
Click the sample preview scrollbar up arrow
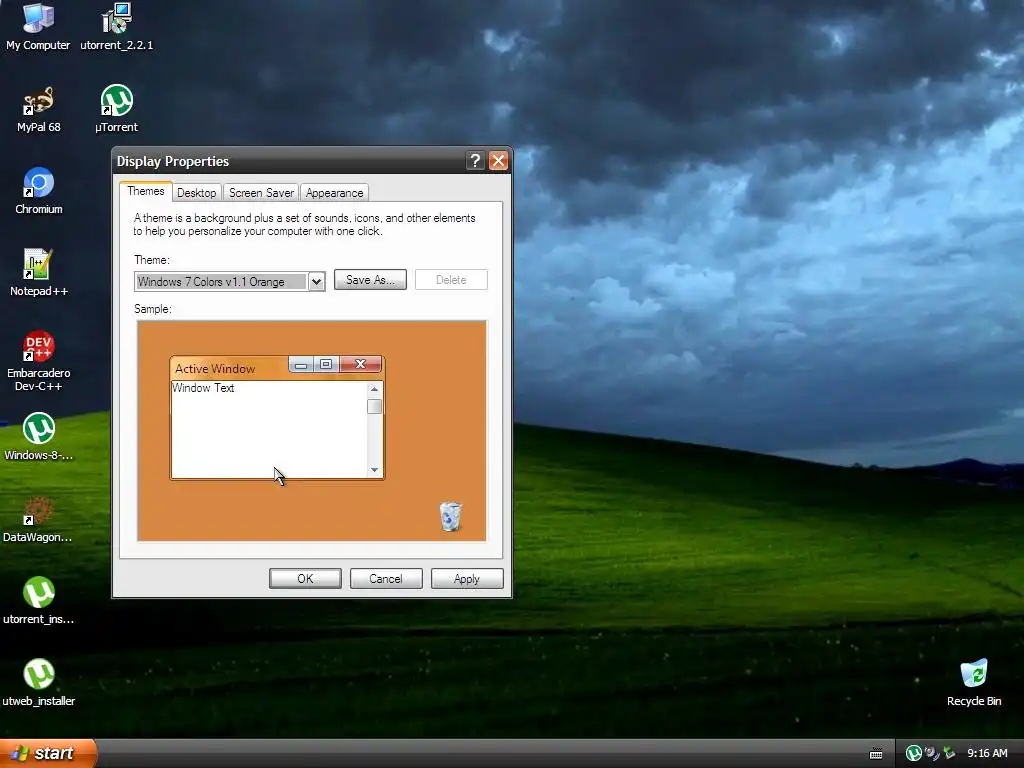[374, 389]
